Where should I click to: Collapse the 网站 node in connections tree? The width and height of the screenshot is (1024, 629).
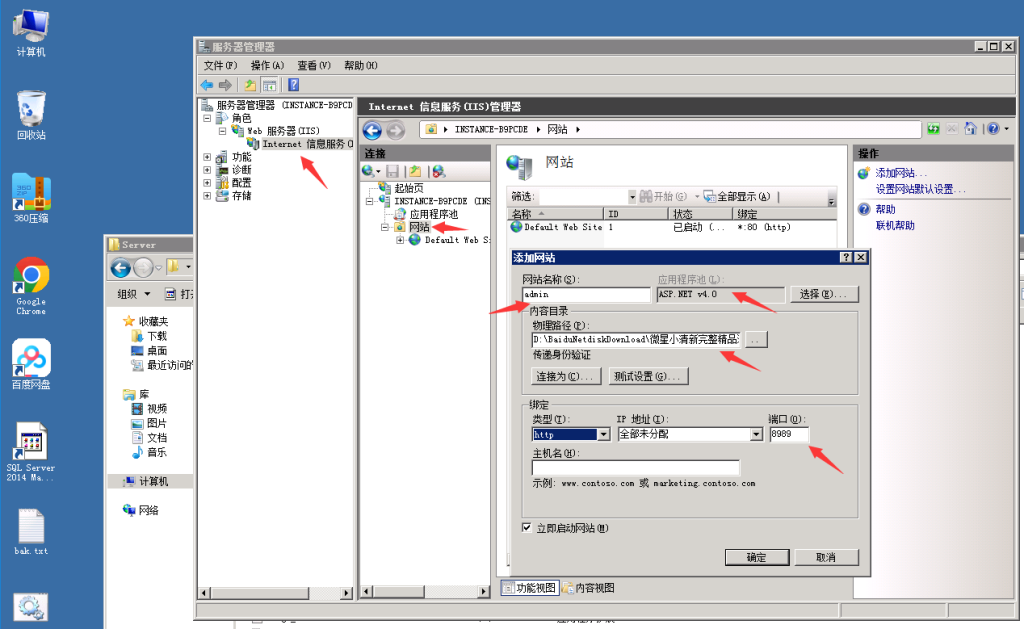(385, 227)
